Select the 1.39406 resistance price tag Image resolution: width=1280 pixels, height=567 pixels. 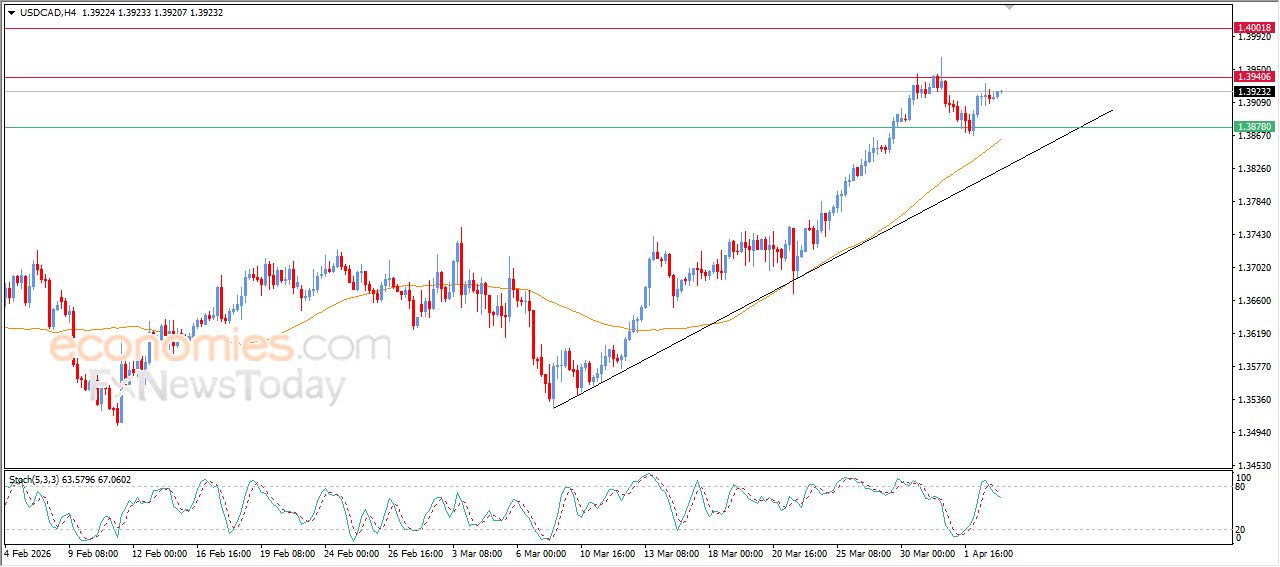(1253, 77)
